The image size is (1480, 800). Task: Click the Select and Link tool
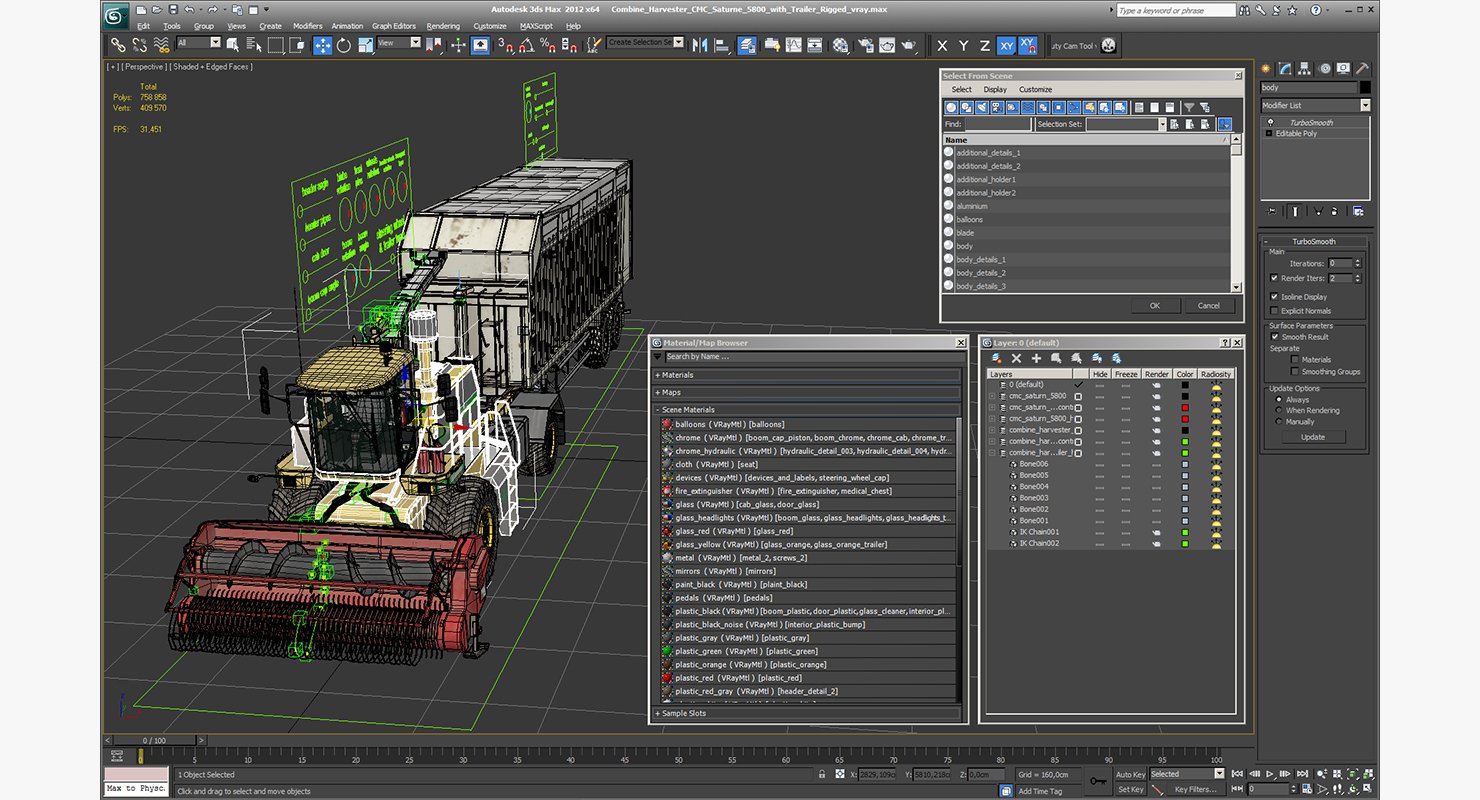click(x=118, y=45)
